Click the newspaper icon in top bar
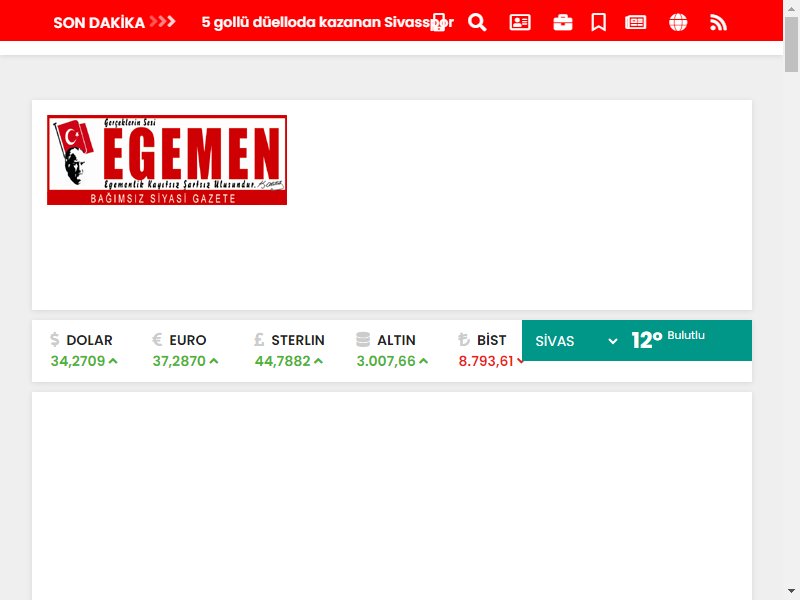800x600 pixels. pos(636,22)
